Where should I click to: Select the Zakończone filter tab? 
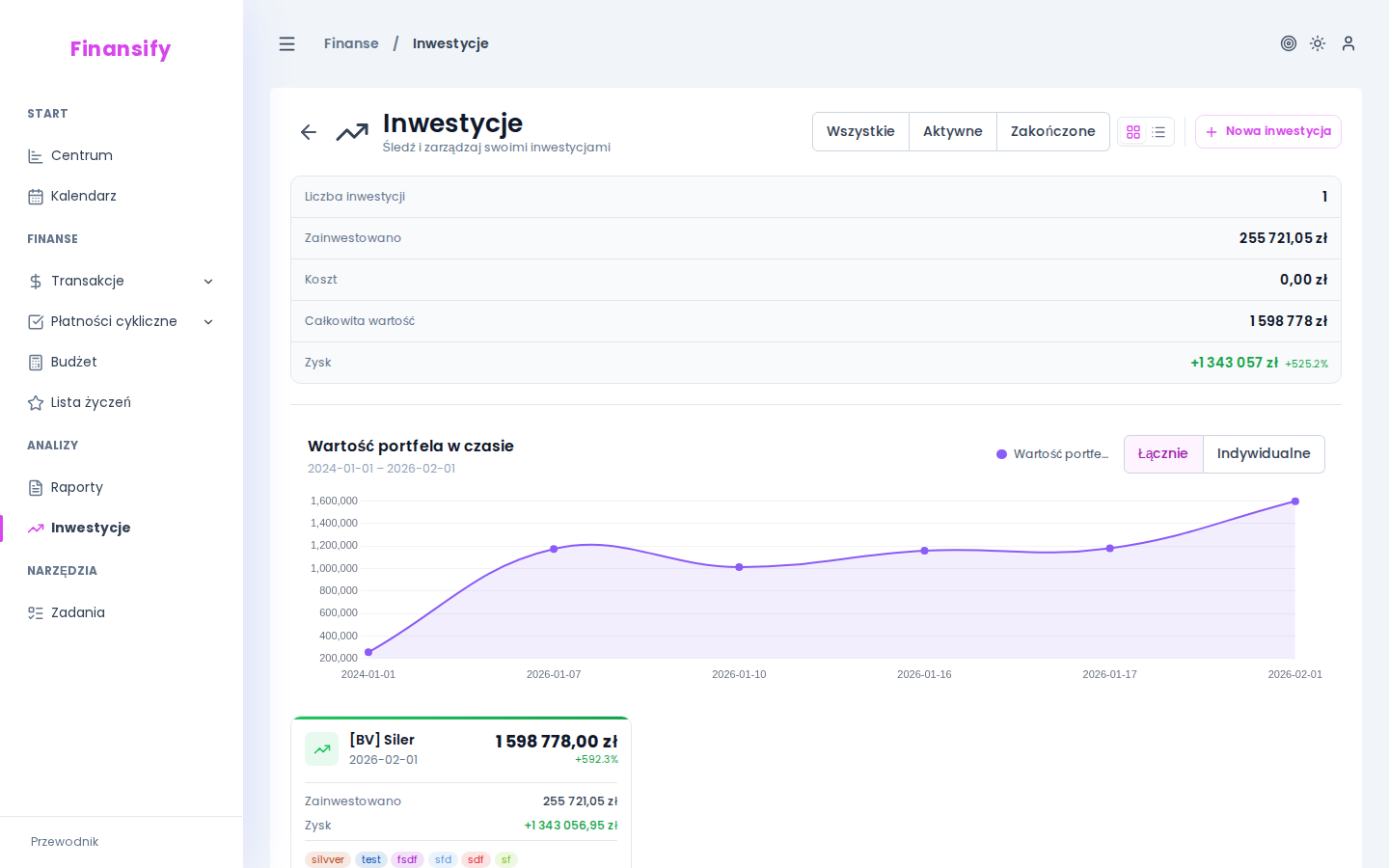1052,132
